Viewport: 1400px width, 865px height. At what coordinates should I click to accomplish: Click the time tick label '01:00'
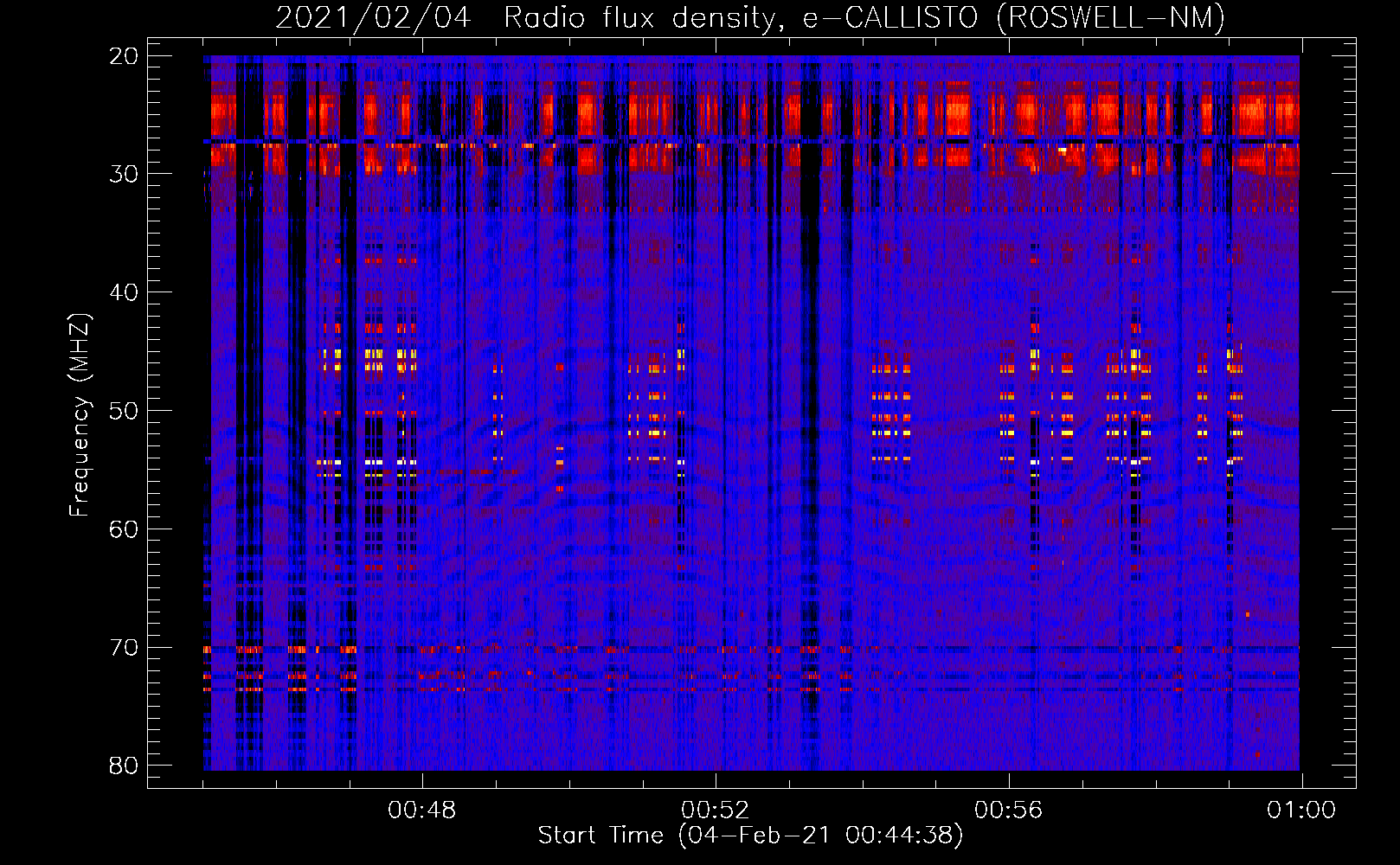1301,811
